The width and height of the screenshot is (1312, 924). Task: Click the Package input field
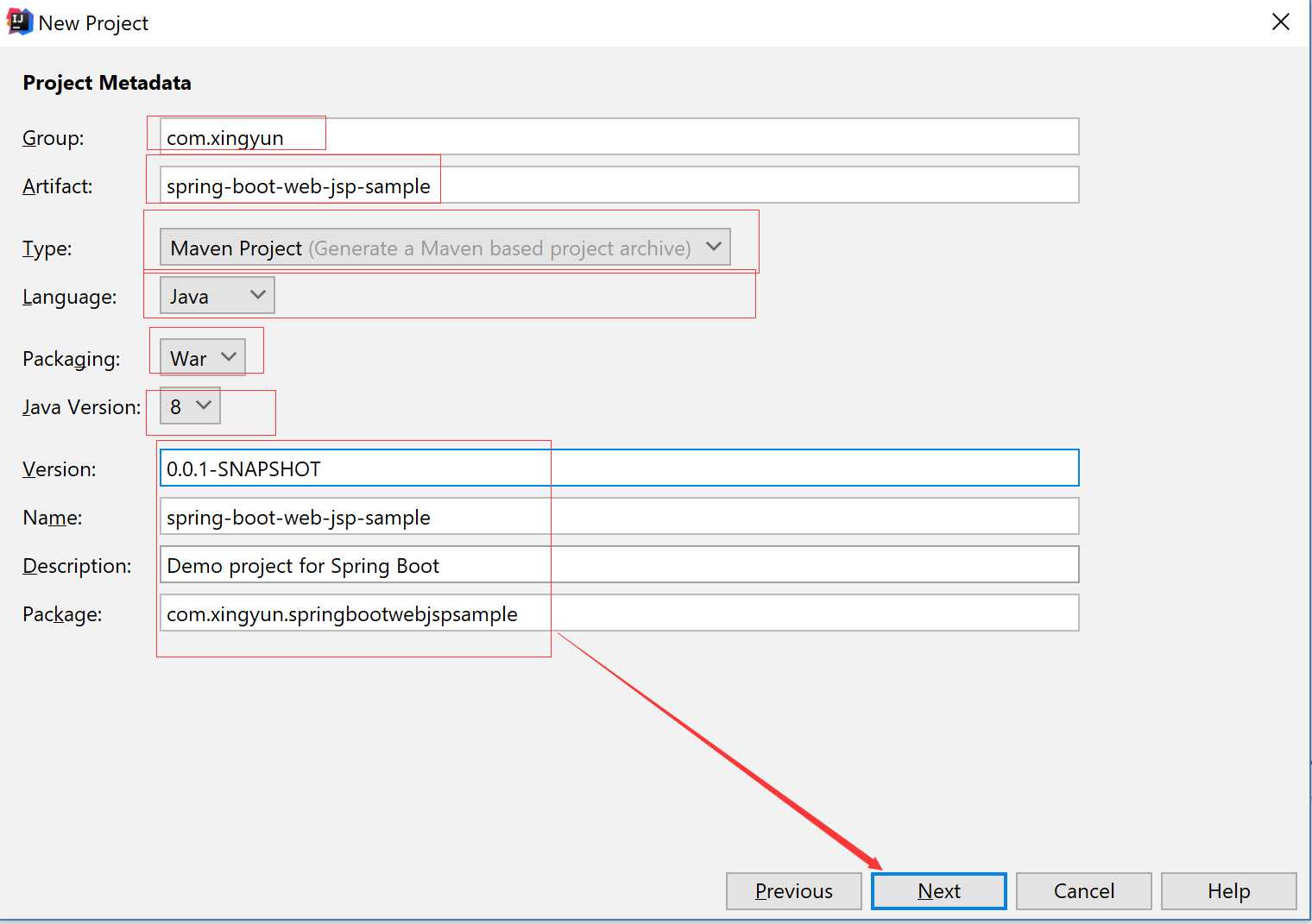[x=619, y=613]
